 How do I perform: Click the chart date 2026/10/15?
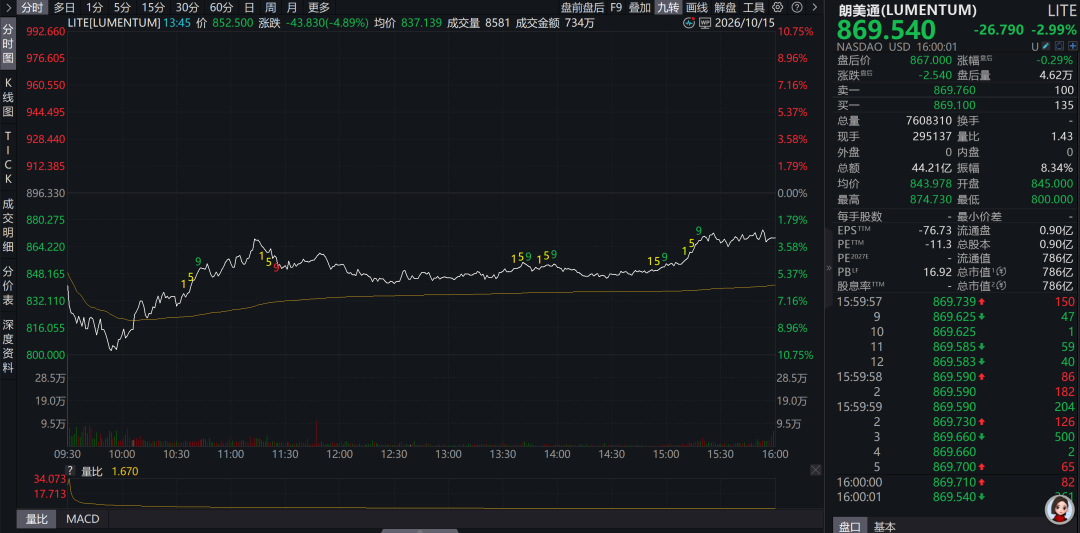click(744, 23)
